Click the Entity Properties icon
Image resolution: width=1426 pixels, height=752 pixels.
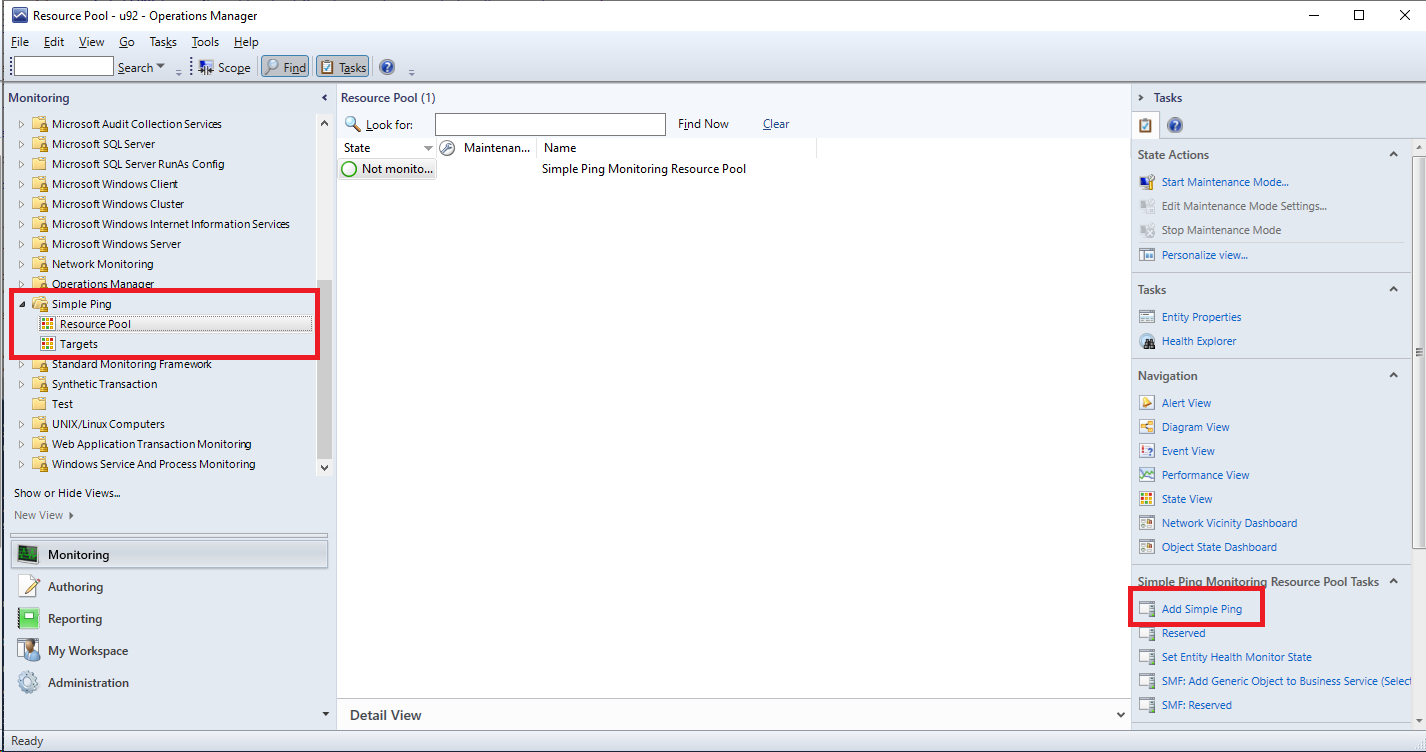[x=1147, y=317]
